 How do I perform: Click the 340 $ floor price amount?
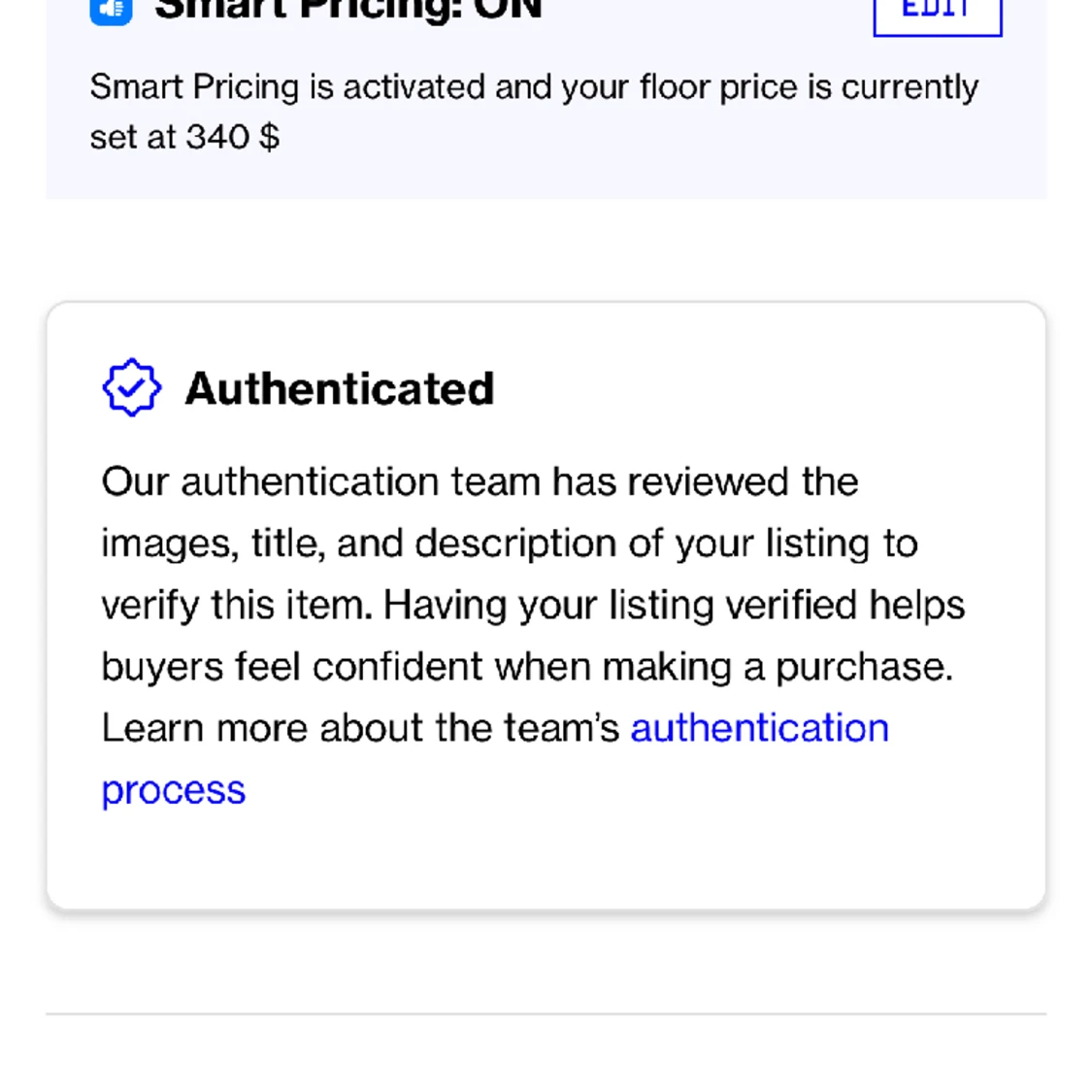tap(233, 137)
